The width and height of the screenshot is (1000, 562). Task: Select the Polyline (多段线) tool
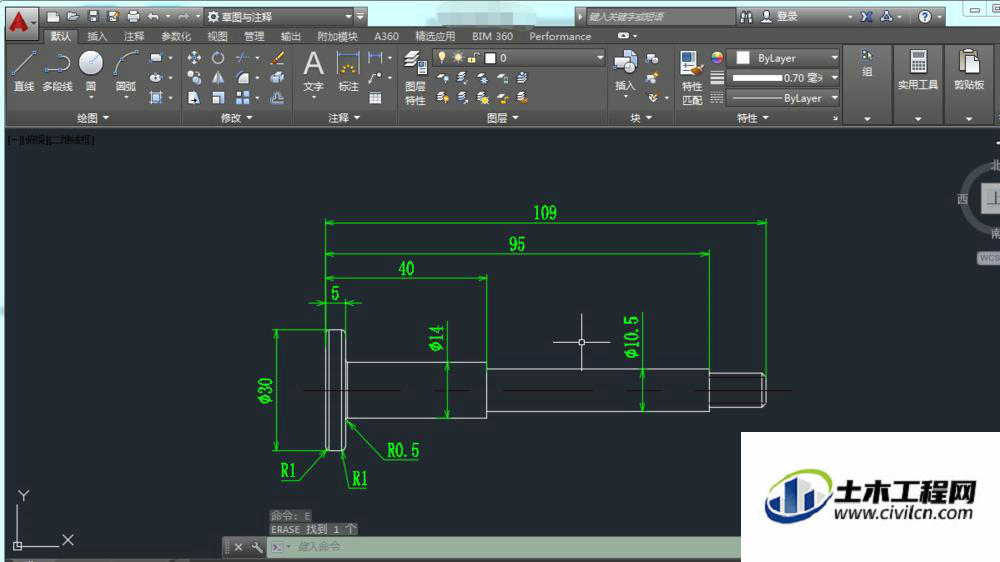pyautogui.click(x=57, y=71)
